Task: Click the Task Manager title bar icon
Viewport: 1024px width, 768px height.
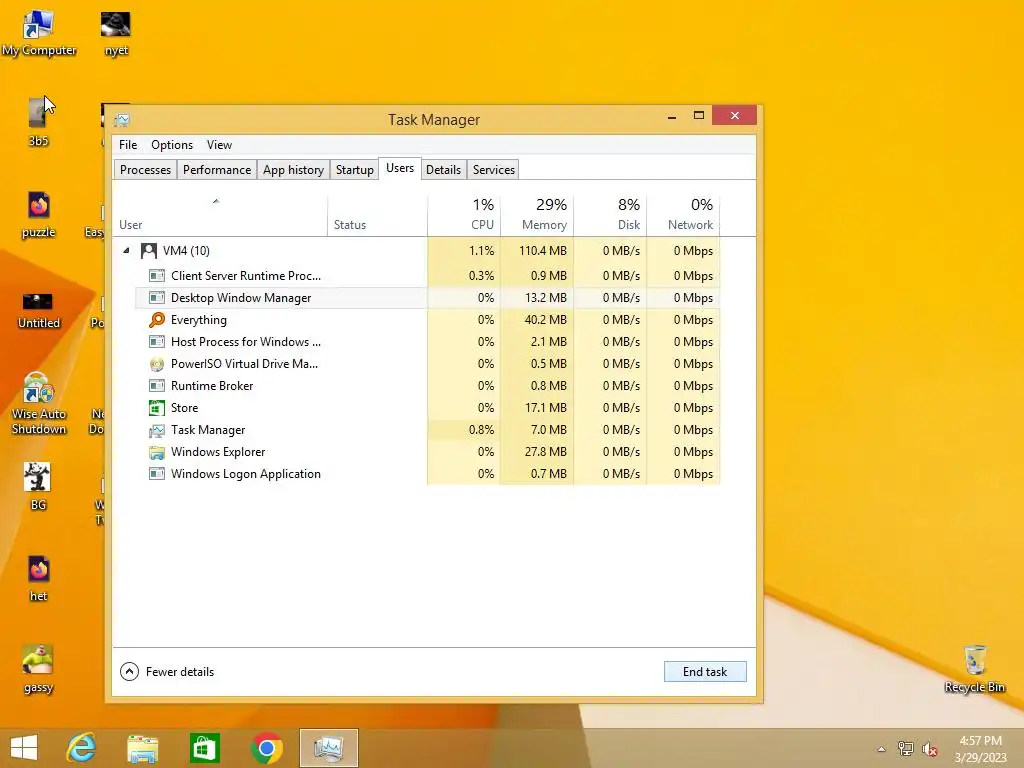Action: [122, 120]
